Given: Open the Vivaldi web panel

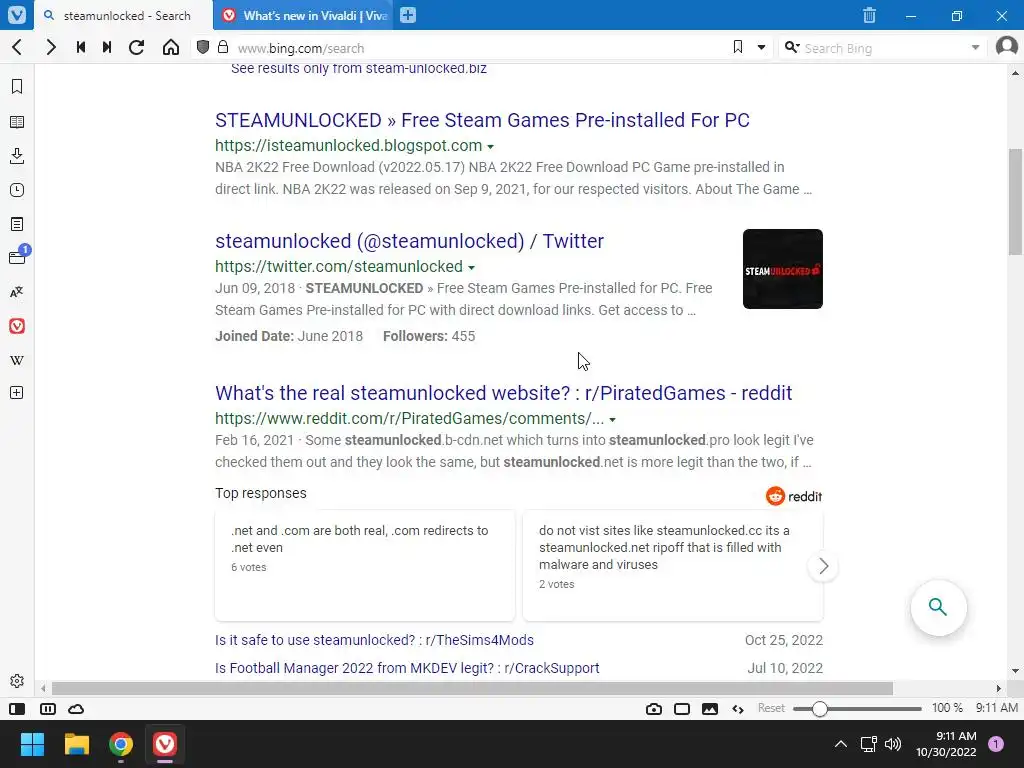Looking at the screenshot, I should (x=17, y=326).
